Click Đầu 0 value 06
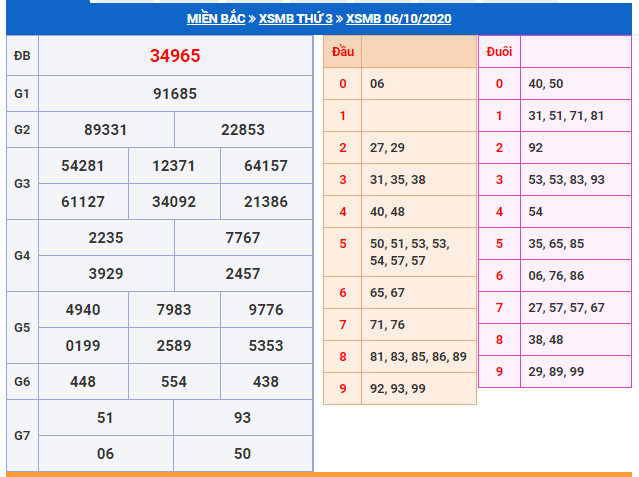Screen dimensions: 639x477 pos(377,84)
